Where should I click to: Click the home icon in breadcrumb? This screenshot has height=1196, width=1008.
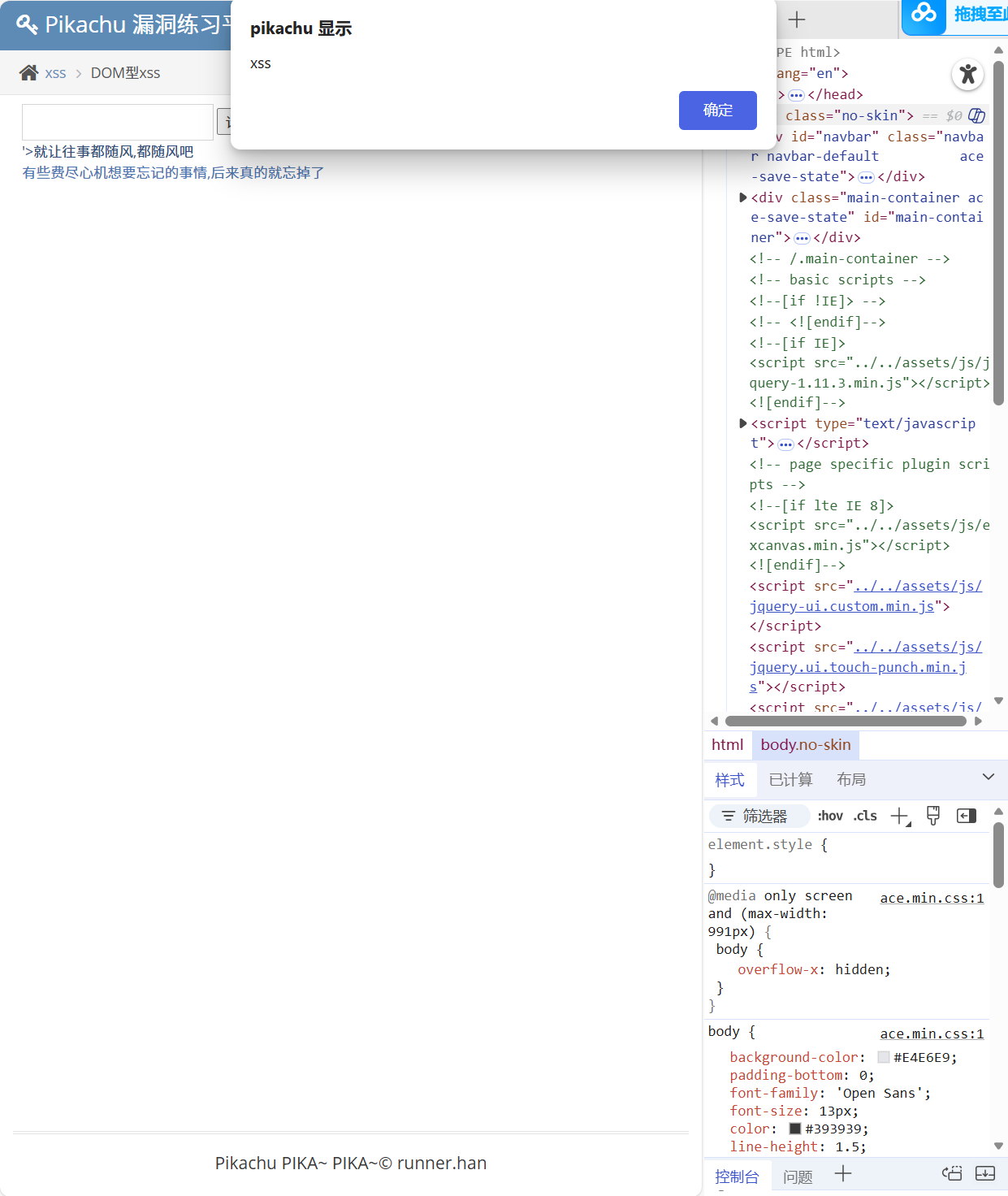point(29,73)
